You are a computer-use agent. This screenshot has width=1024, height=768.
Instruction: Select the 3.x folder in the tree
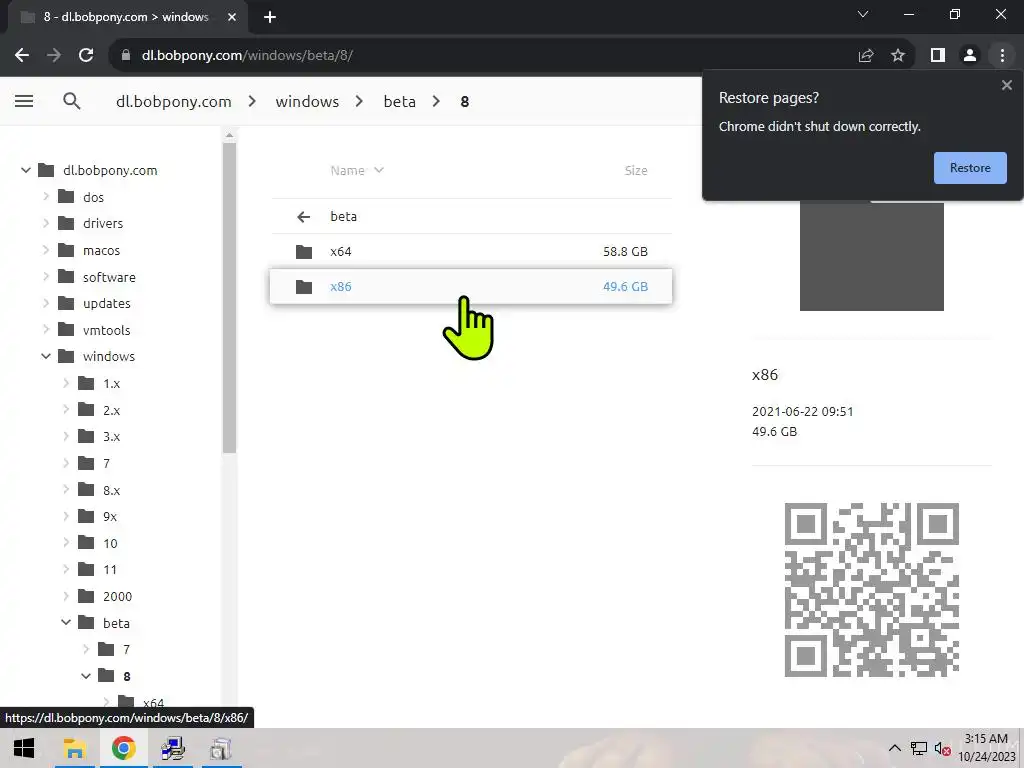point(112,437)
